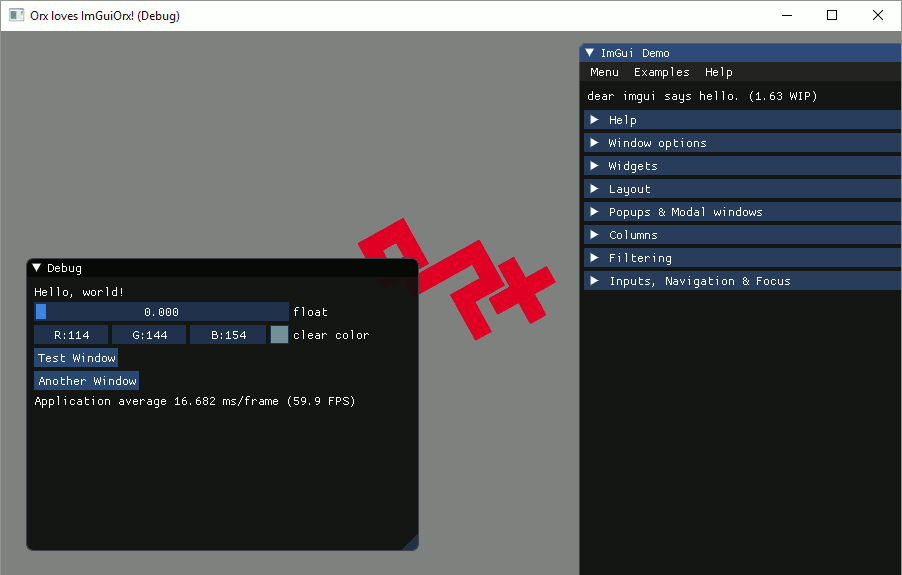
Task: Click the Another Window button
Action: coord(87,381)
